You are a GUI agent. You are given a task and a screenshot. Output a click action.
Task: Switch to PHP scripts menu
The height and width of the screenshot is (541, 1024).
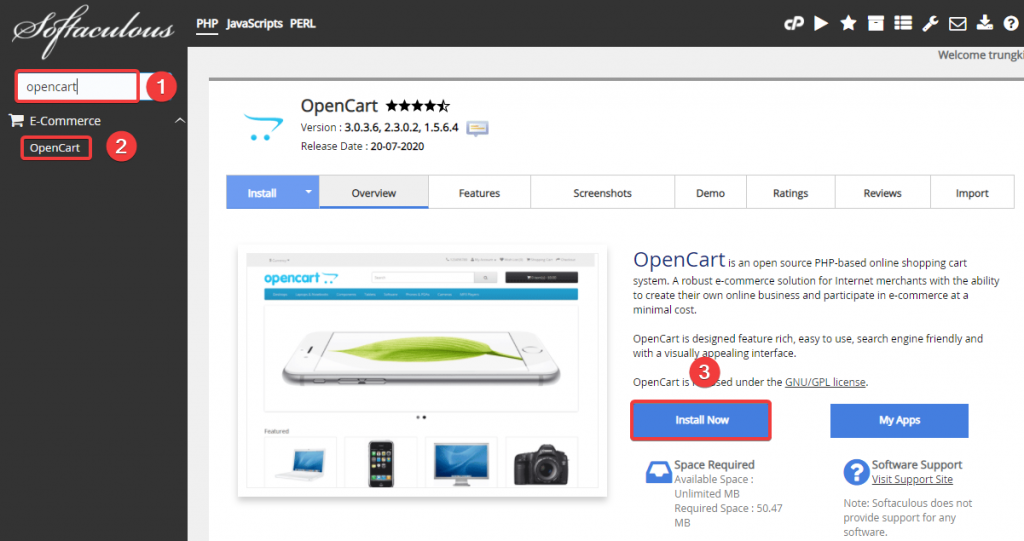tap(207, 24)
